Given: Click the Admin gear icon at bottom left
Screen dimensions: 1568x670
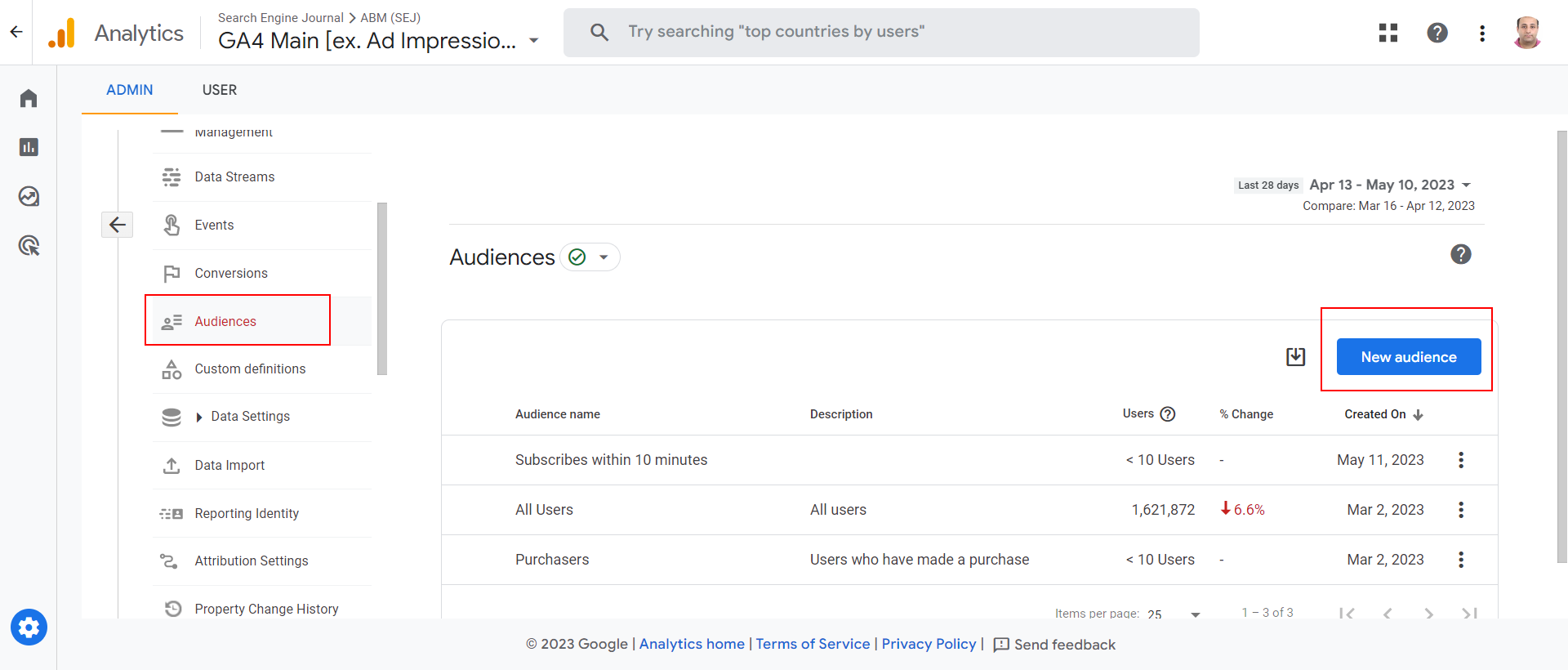Looking at the screenshot, I should click(29, 628).
